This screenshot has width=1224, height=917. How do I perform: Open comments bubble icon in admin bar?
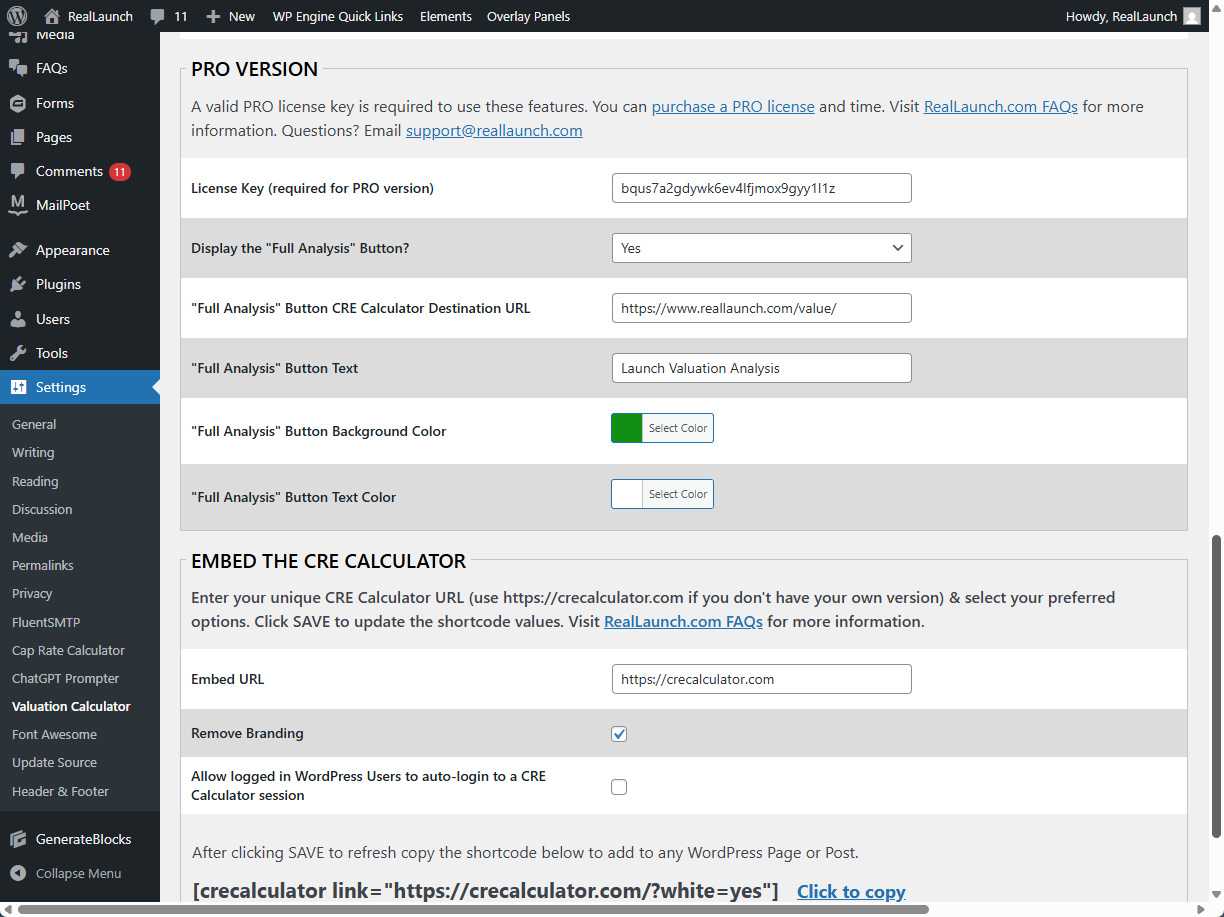coord(157,16)
